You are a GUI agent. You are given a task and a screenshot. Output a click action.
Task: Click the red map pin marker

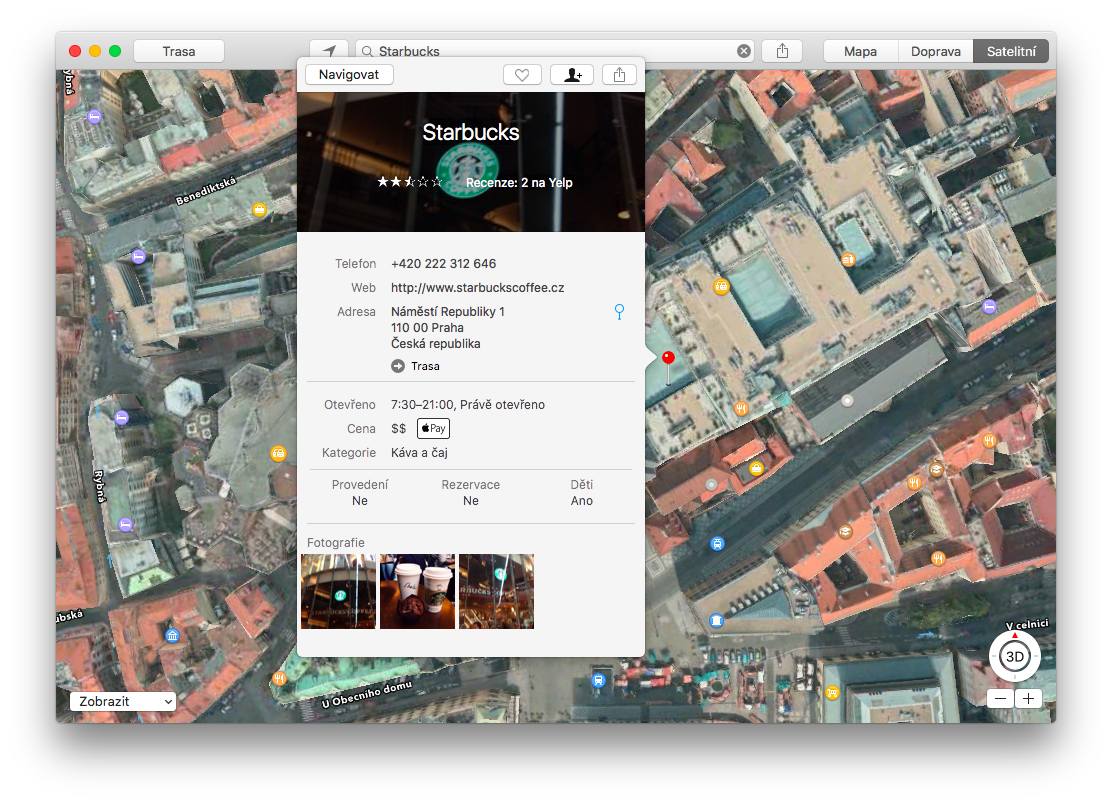(x=668, y=359)
